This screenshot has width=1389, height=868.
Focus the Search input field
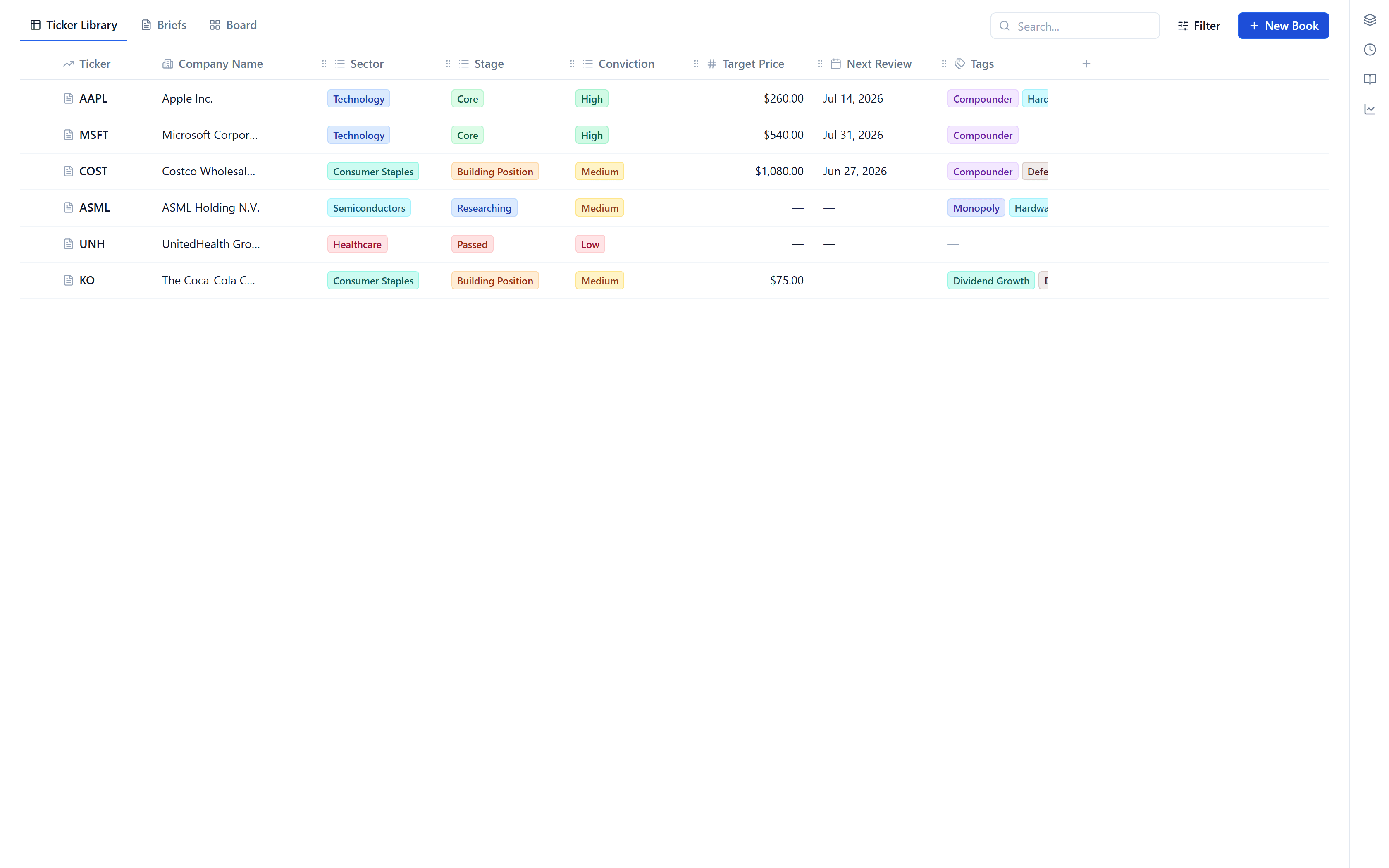[x=1074, y=26]
